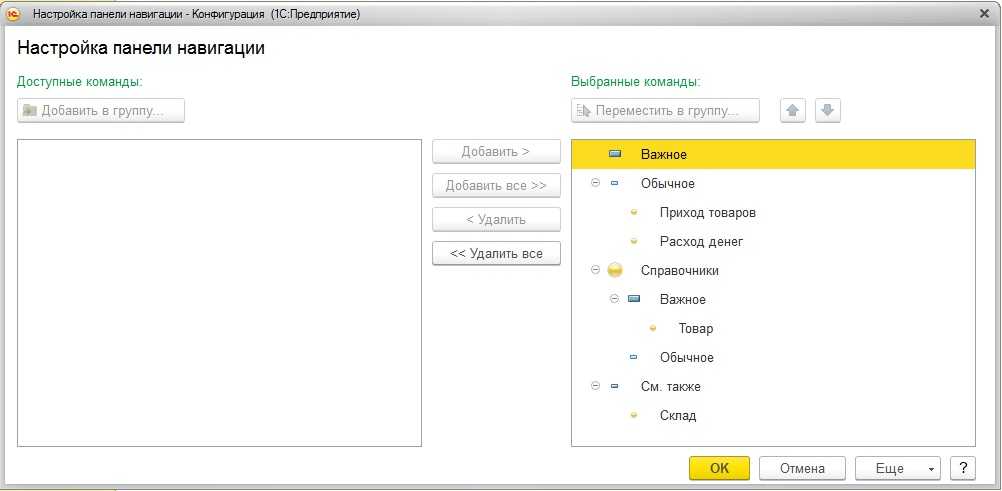
Task: Click the move down arrow icon
Action: coord(828,111)
